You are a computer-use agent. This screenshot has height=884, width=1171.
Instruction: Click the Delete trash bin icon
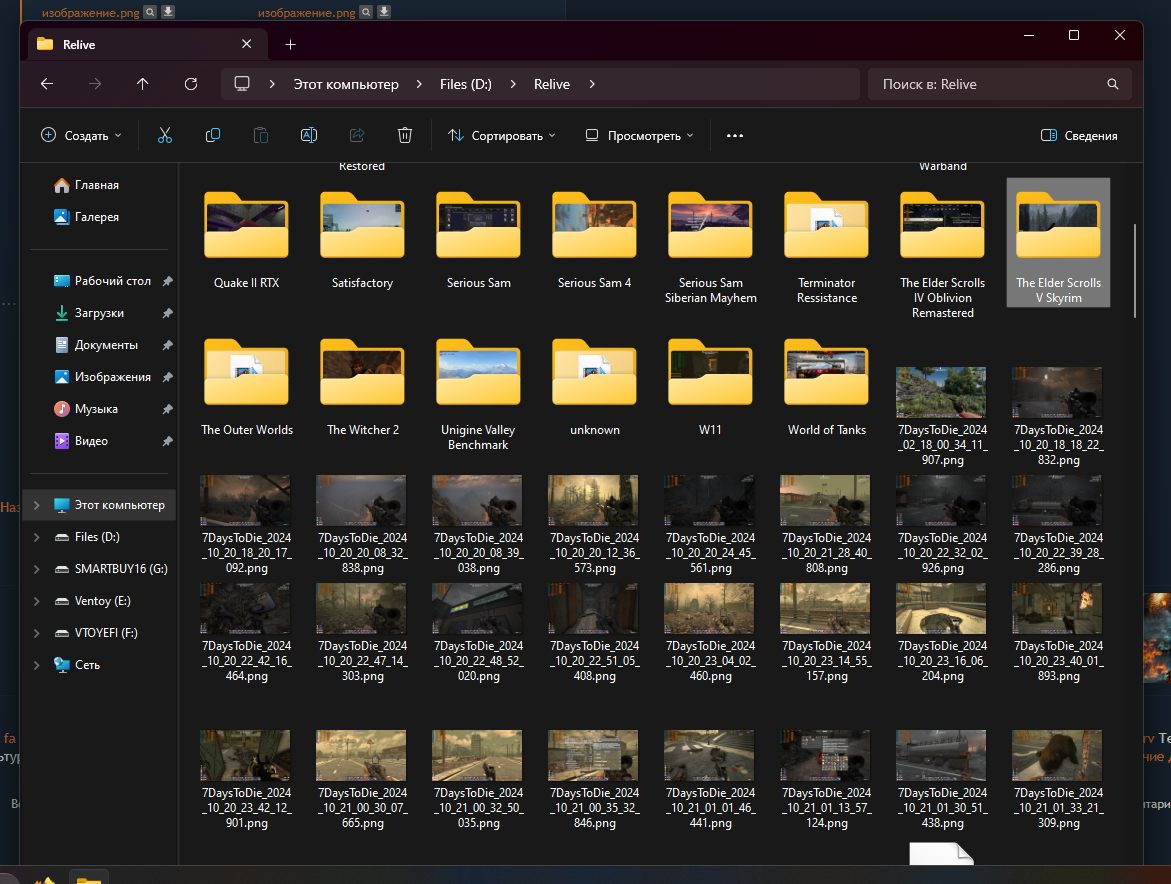[x=405, y=135]
